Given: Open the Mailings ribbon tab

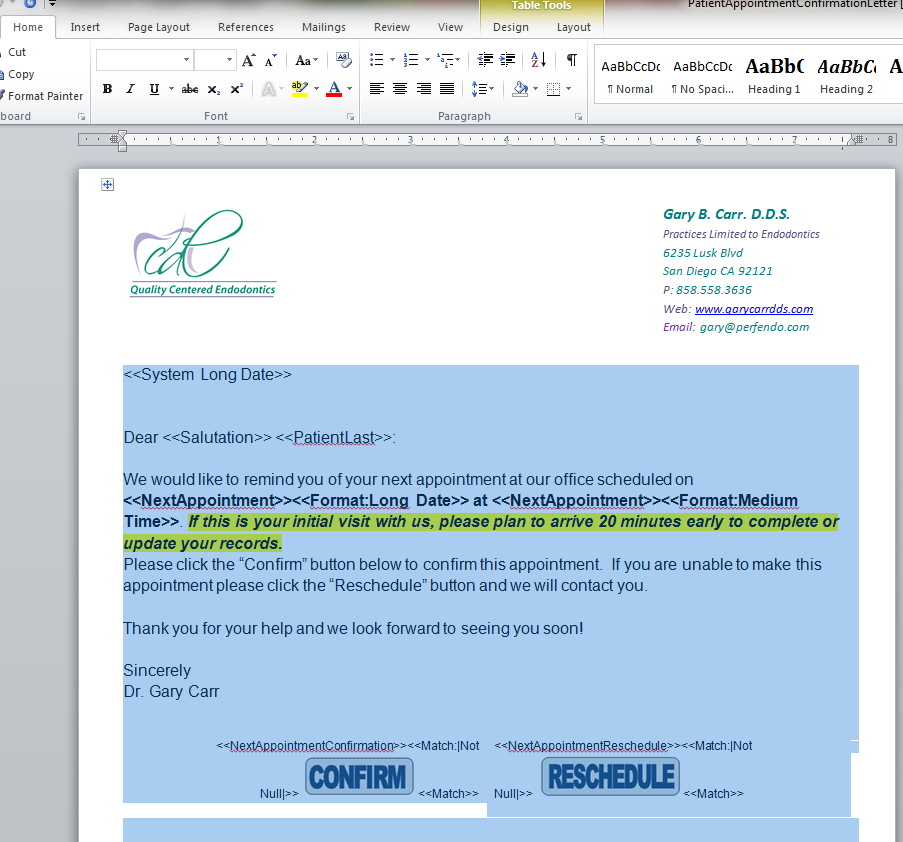Looking at the screenshot, I should [x=323, y=27].
